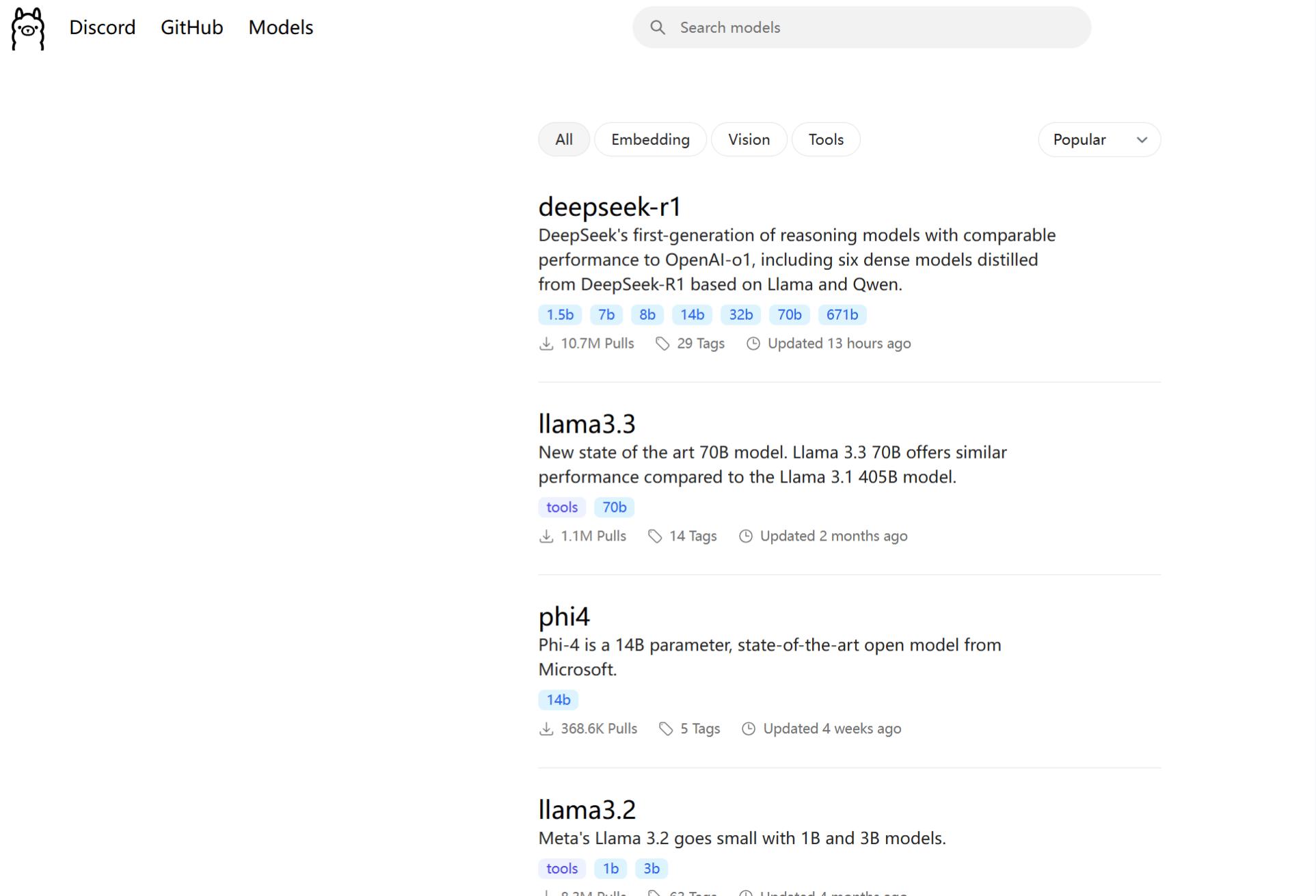Click the search magnifier icon
The width and height of the screenshot is (1316, 896).
pyautogui.click(x=658, y=27)
